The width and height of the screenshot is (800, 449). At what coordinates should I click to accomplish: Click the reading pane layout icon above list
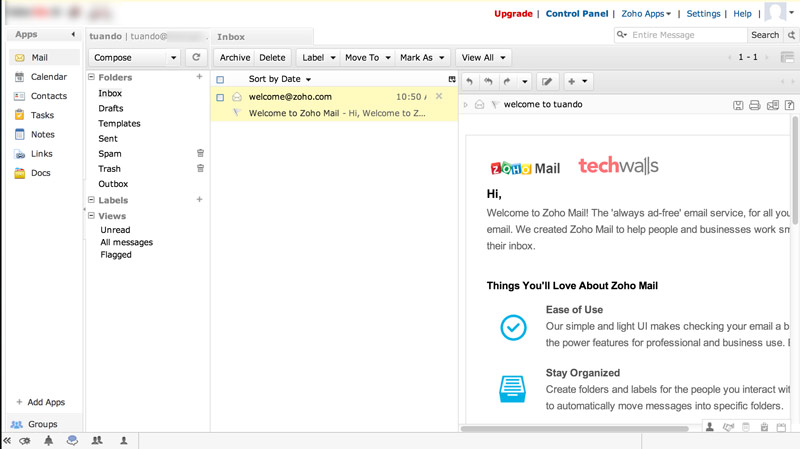coord(452,79)
